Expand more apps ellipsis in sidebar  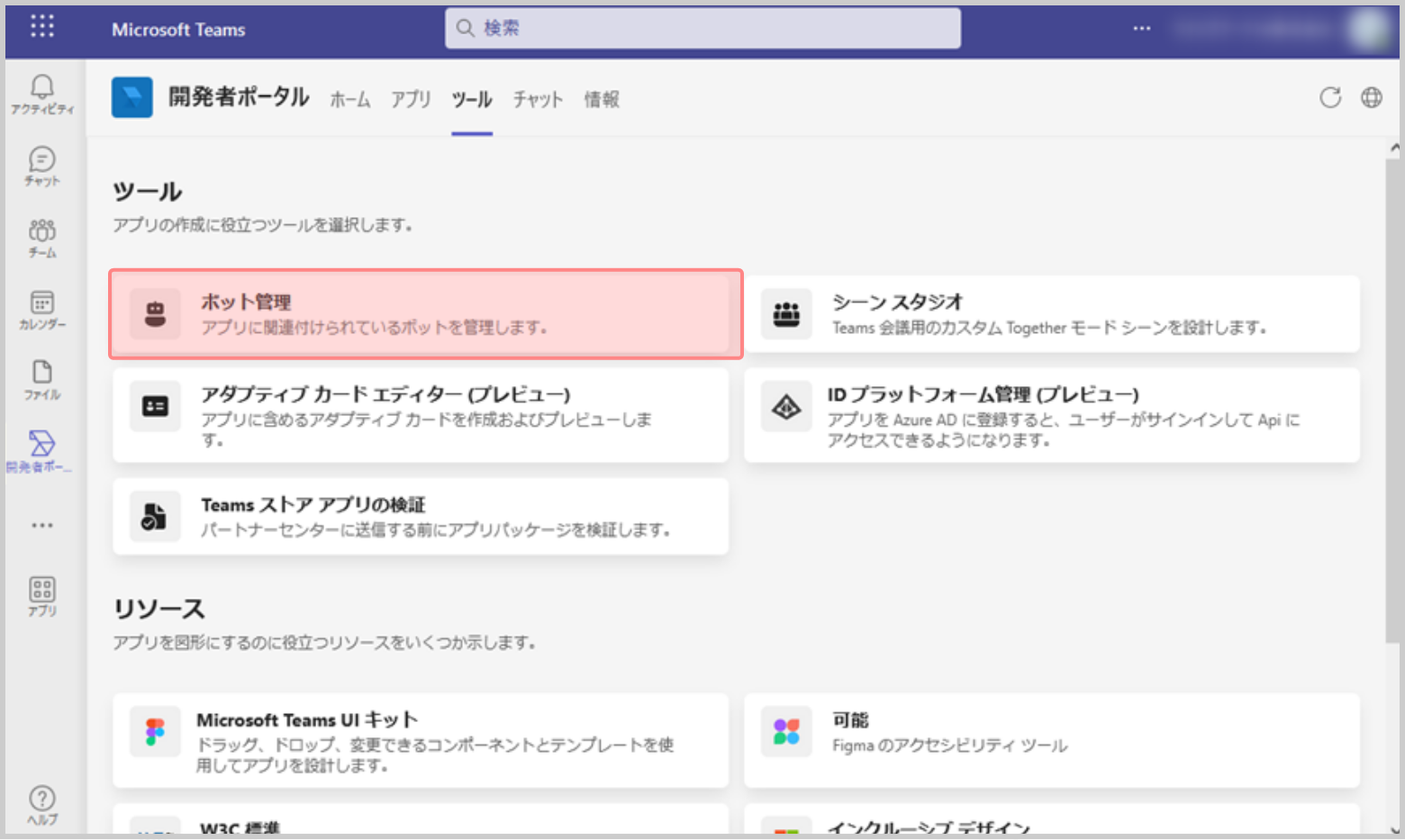point(41,525)
